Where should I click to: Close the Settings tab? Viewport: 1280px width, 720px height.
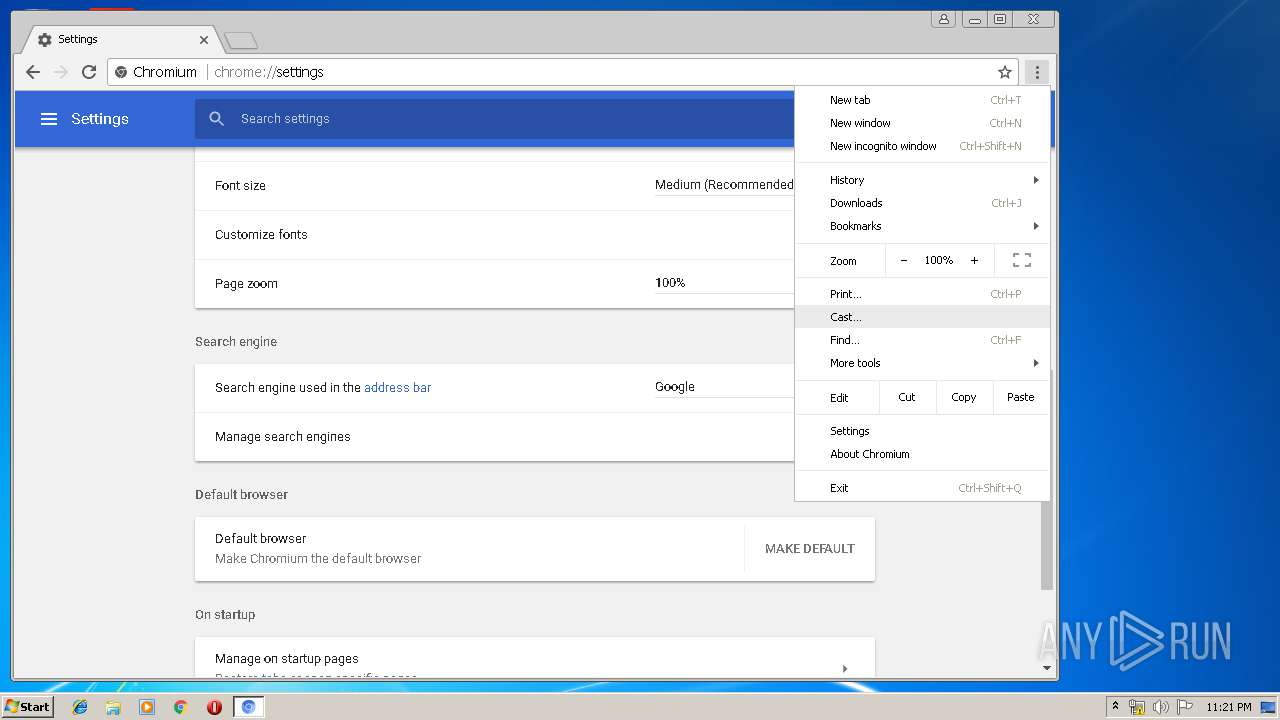[x=204, y=40]
